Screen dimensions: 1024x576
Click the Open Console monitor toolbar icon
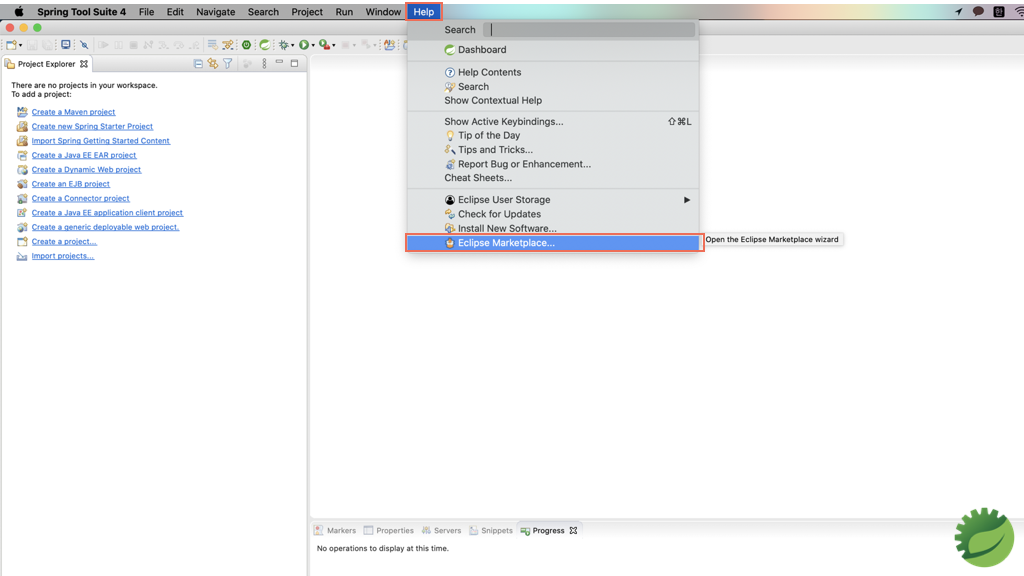[x=66, y=44]
